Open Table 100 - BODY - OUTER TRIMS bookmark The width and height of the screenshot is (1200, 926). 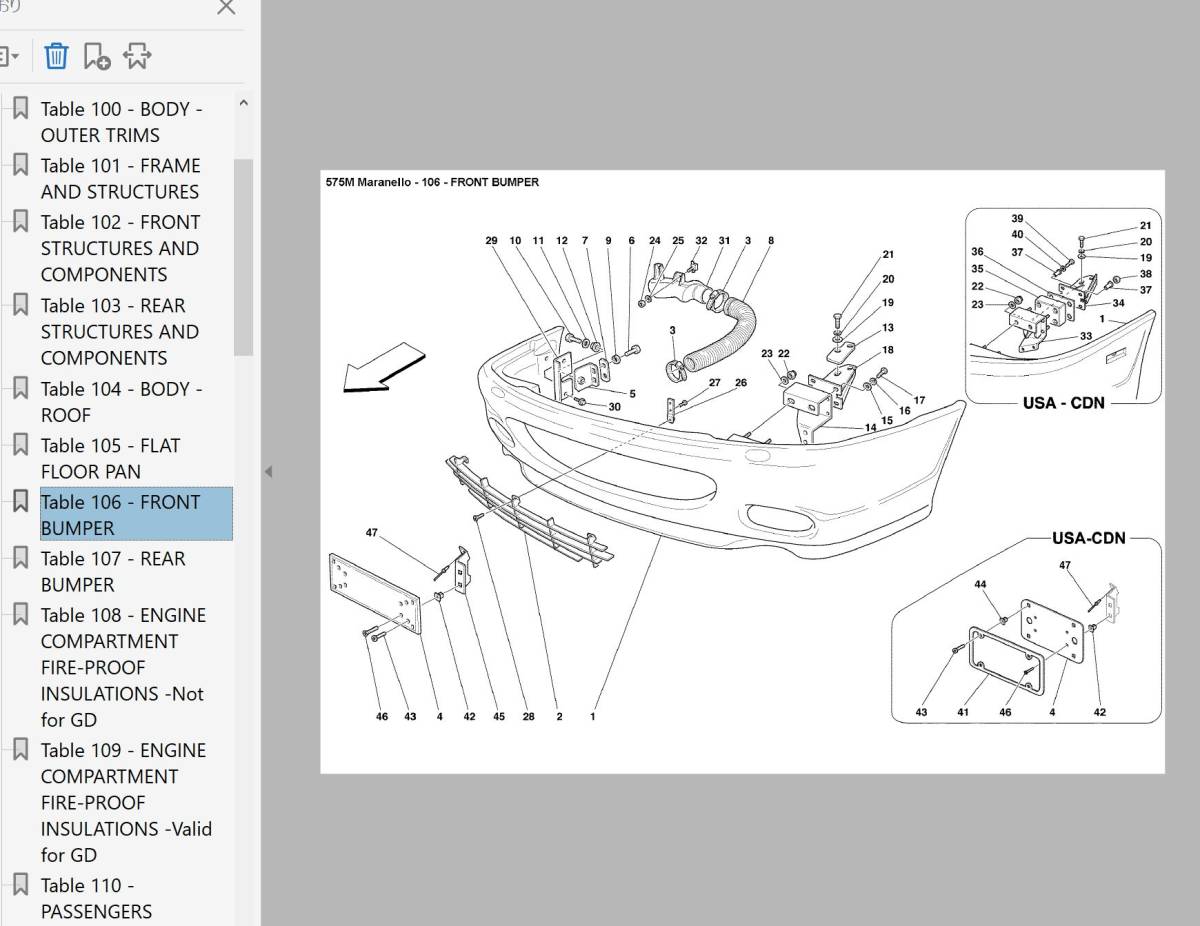click(121, 122)
